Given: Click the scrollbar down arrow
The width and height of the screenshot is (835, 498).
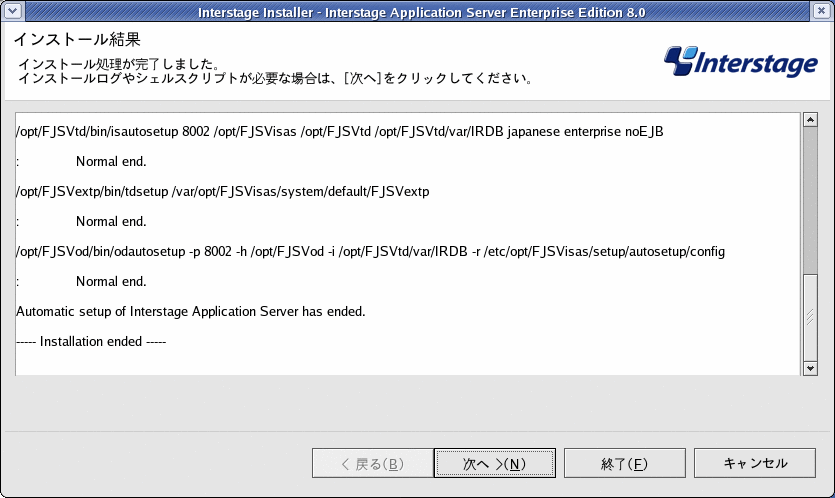Looking at the screenshot, I should (x=810, y=368).
